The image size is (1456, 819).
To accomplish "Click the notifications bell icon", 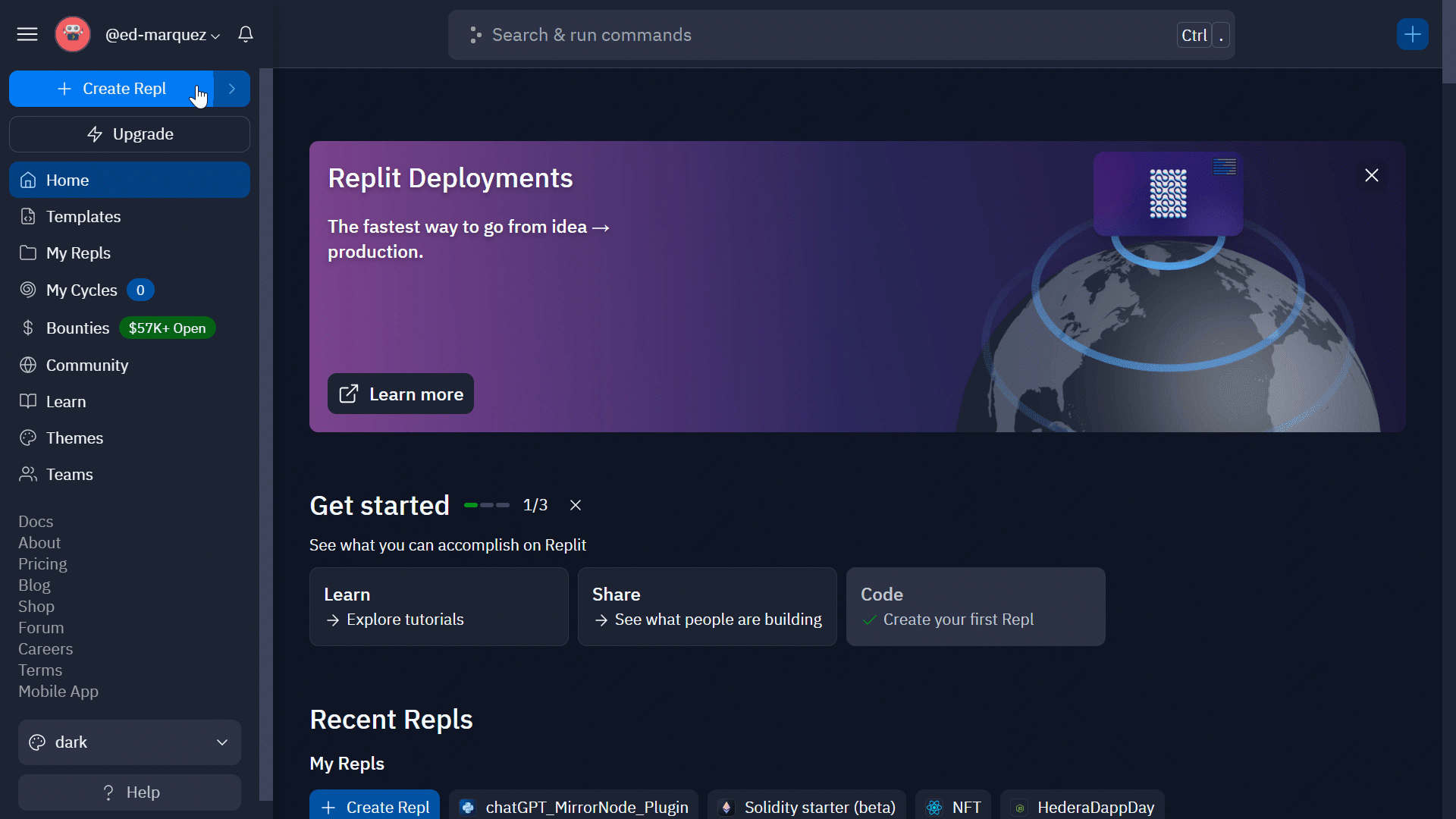I will pyautogui.click(x=245, y=34).
